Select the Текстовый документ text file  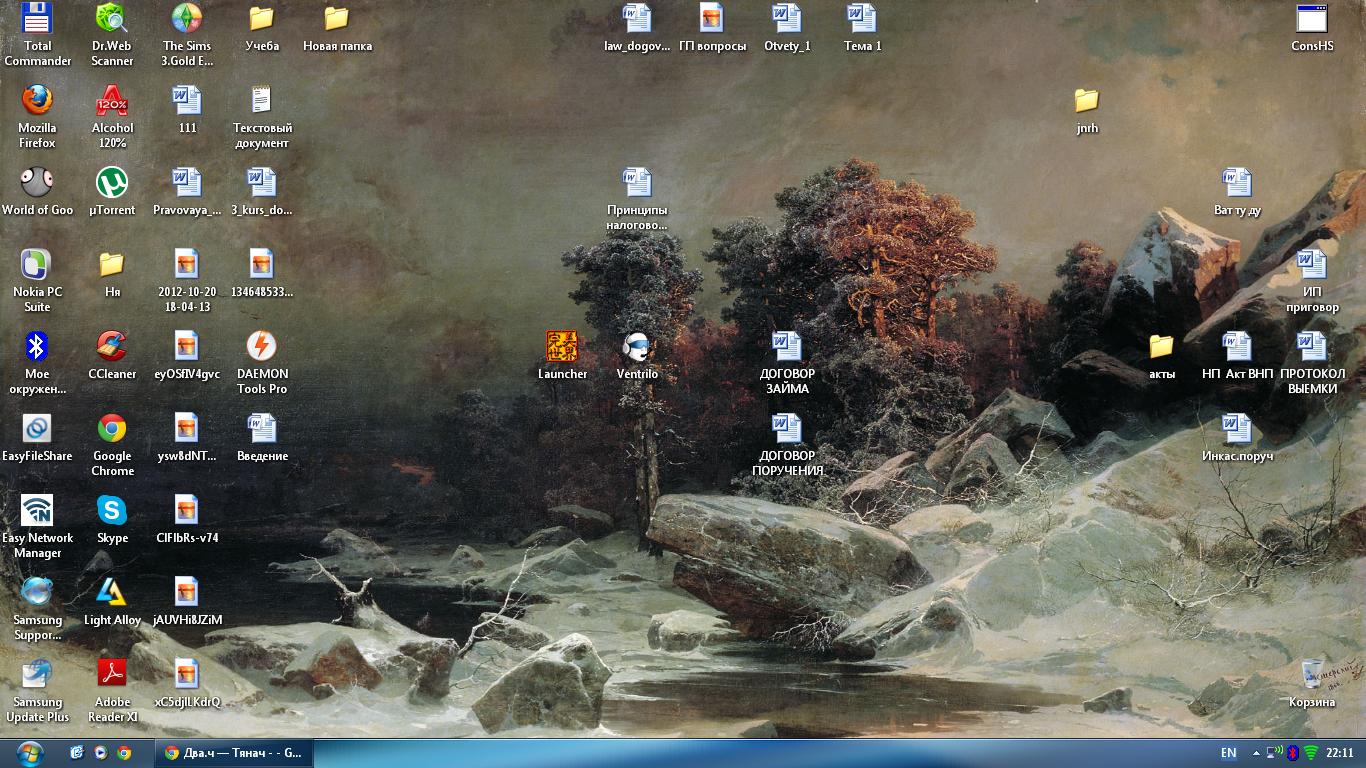[x=262, y=116]
